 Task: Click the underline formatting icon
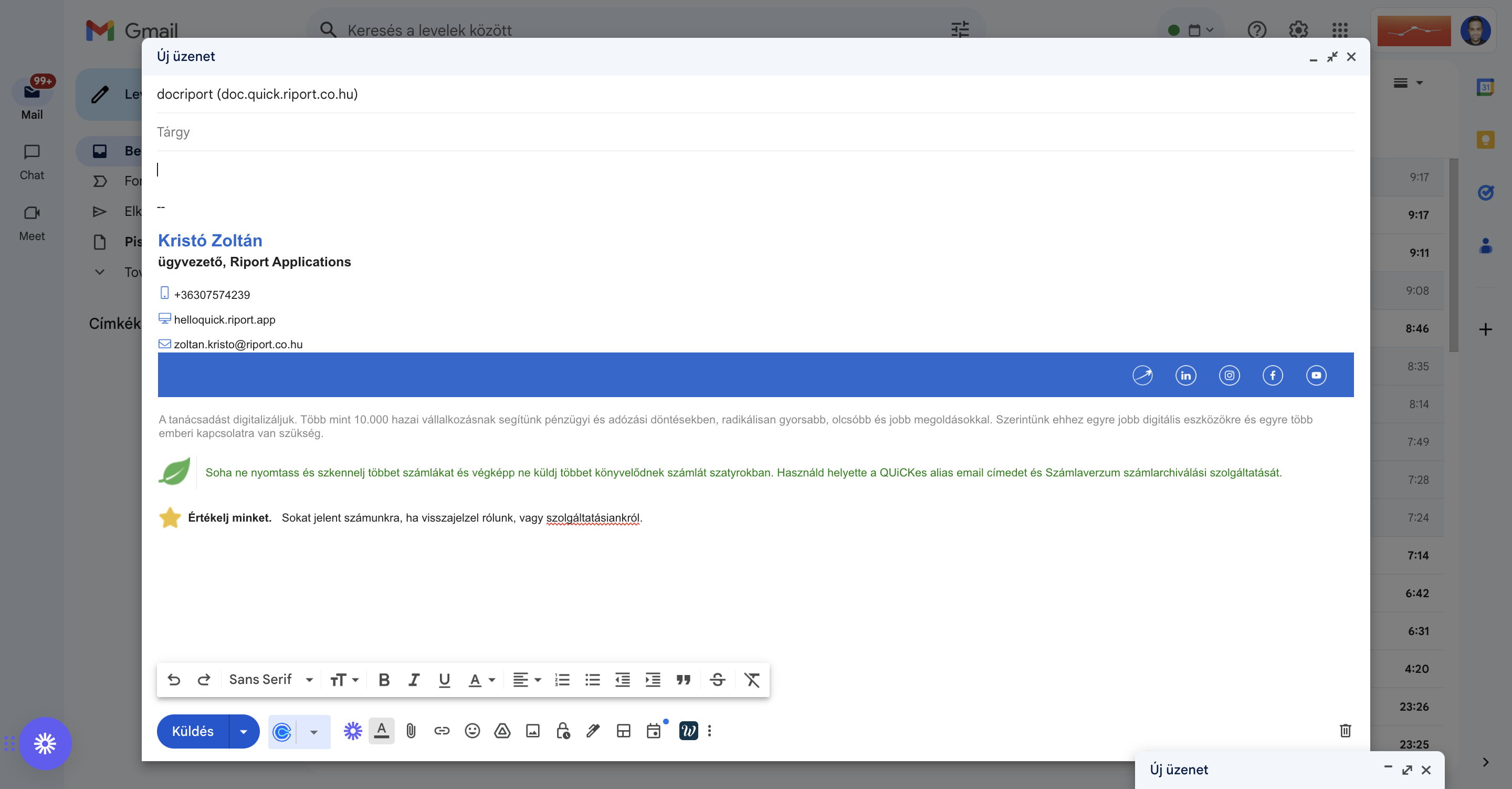click(443, 680)
